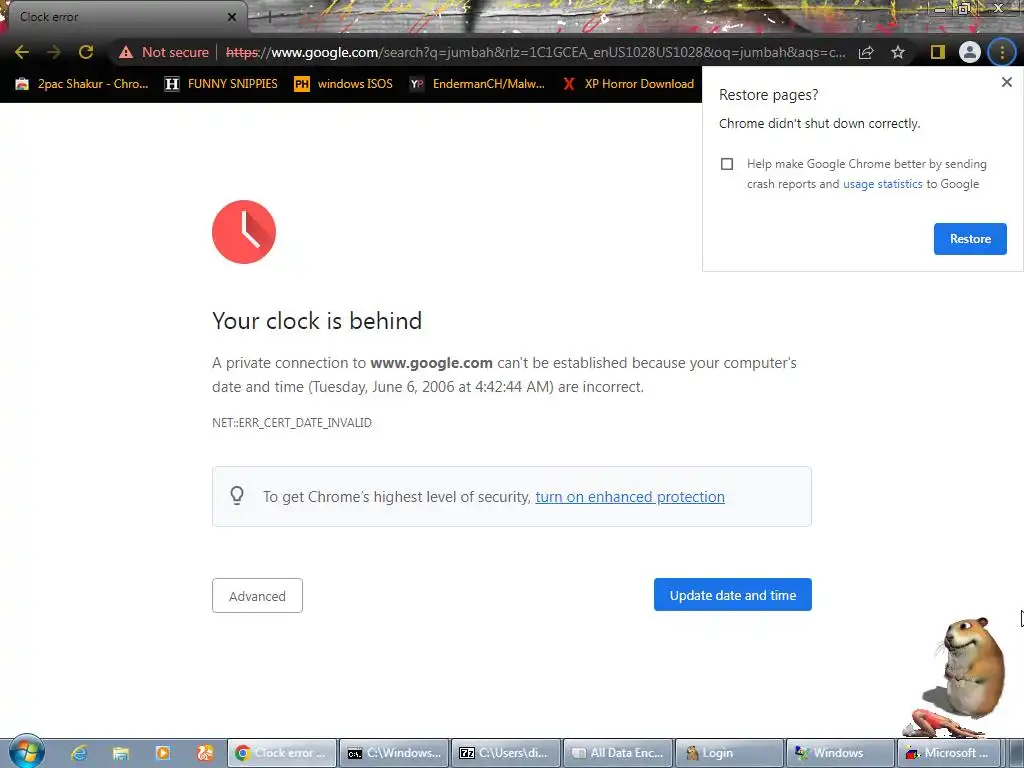Close the Clock error tab
1024x768 pixels.
tap(232, 17)
